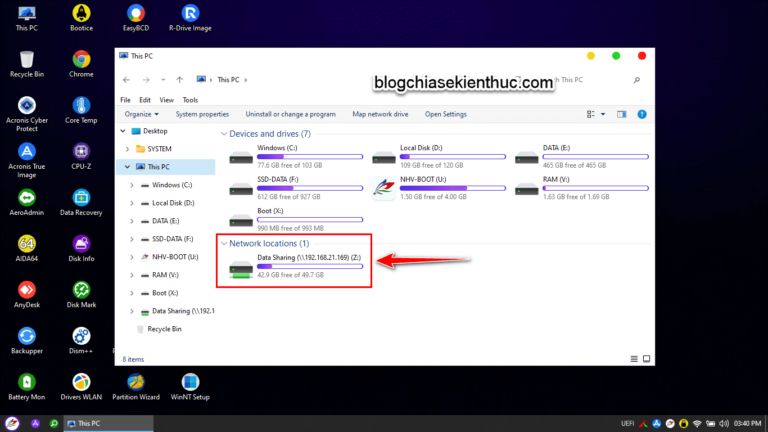Collapse the Devices and drives group
768x432 pixels.
click(x=224, y=134)
